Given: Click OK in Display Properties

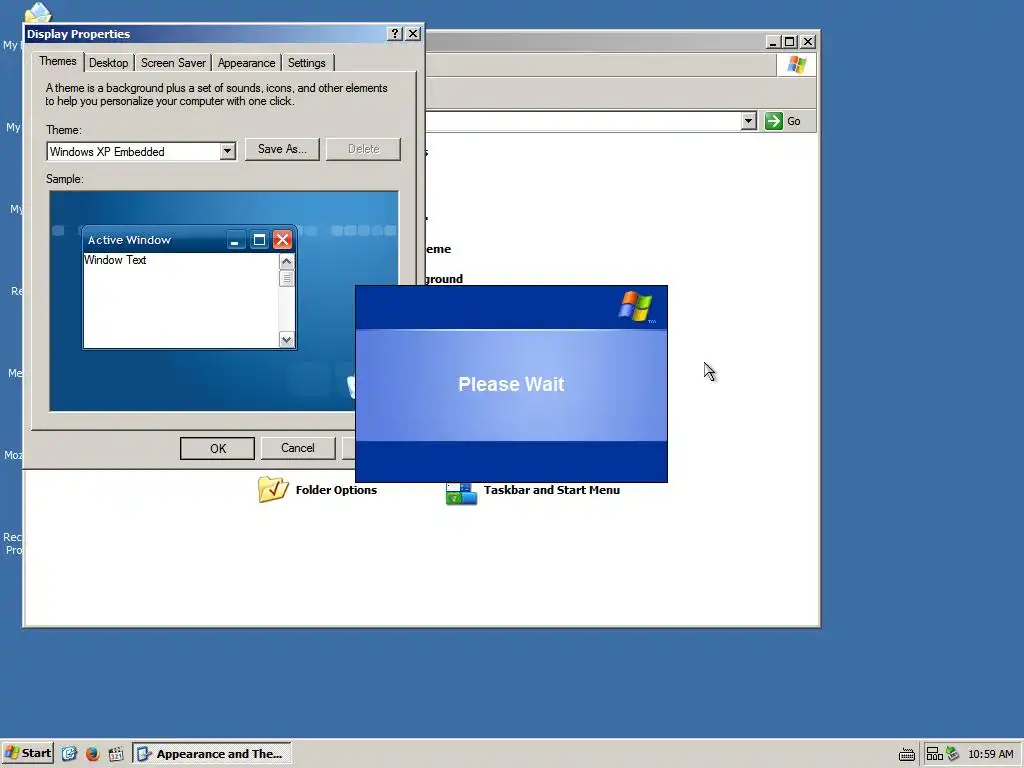Looking at the screenshot, I should (x=217, y=449).
